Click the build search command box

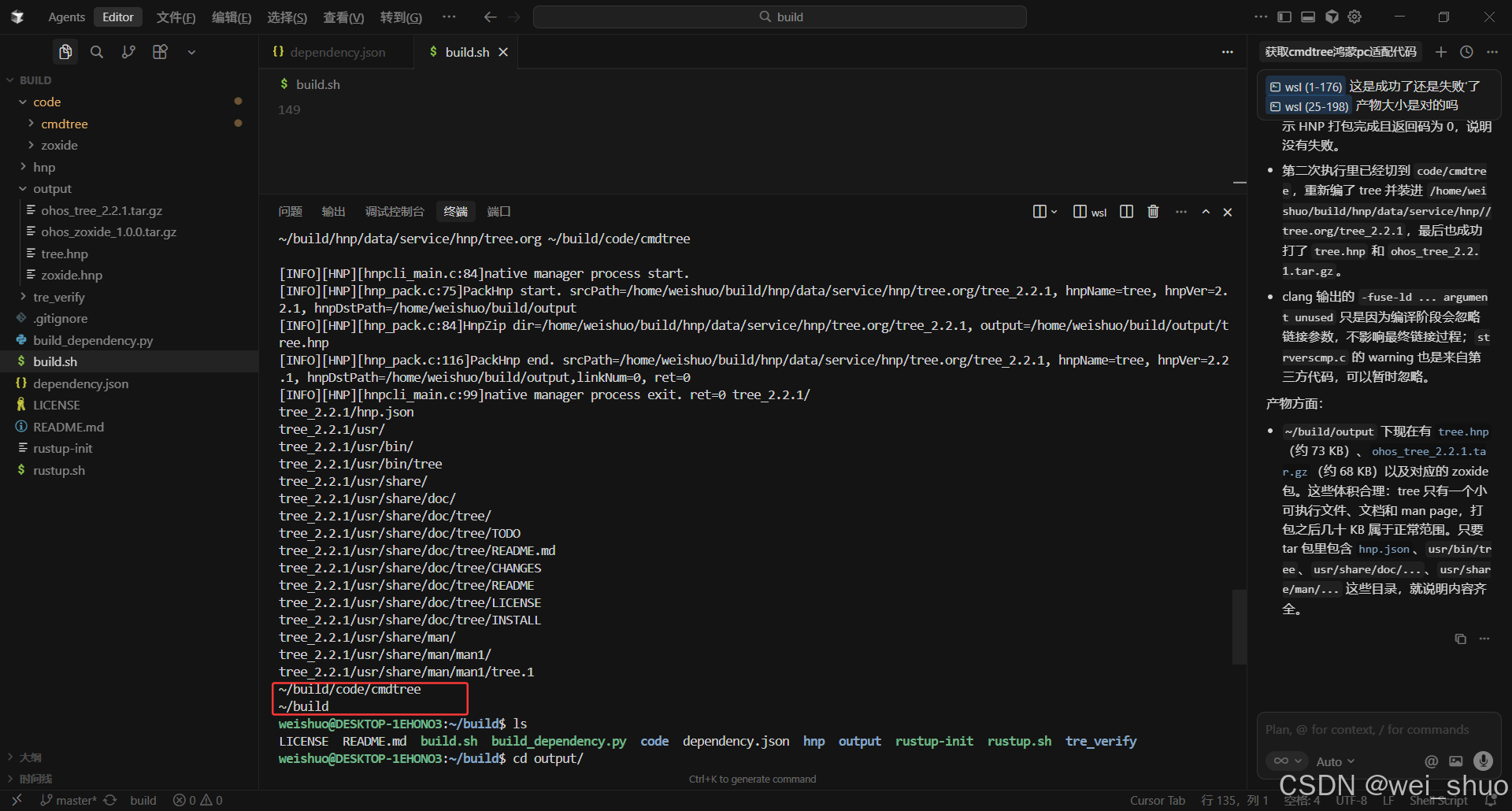(x=780, y=17)
